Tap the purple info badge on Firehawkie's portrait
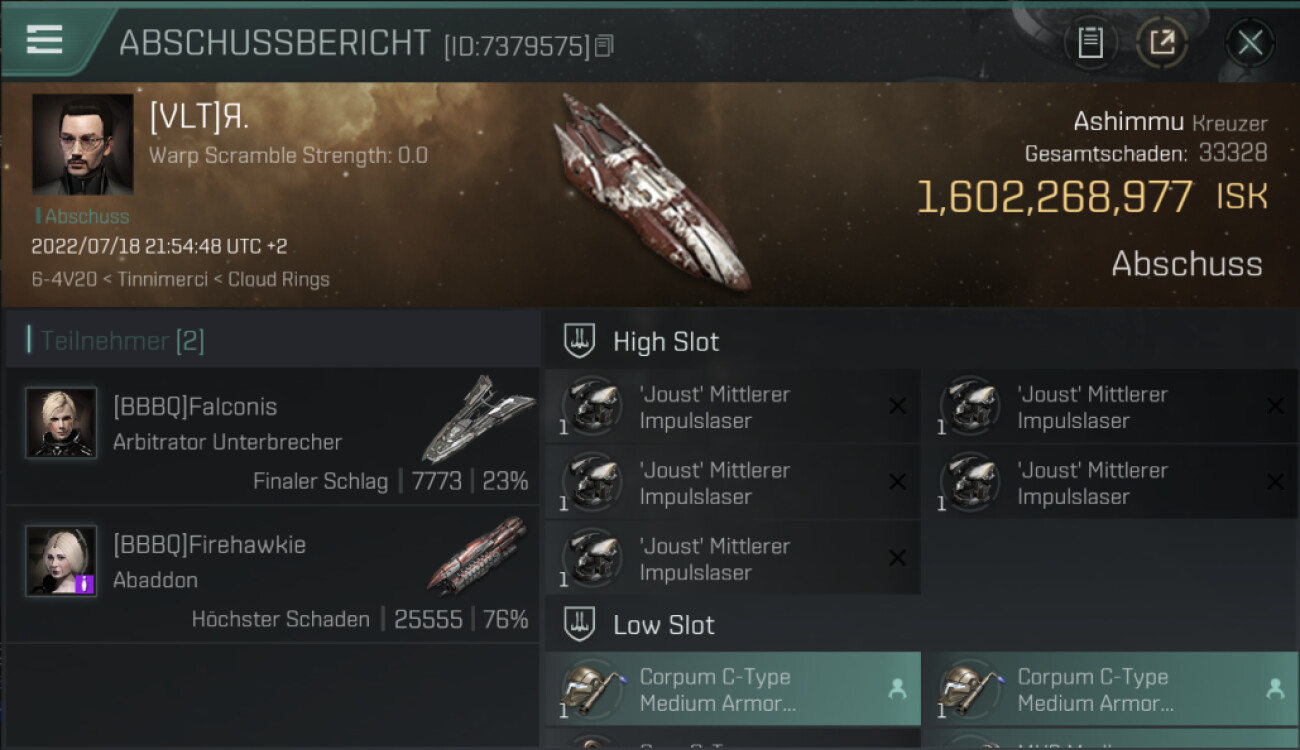Screen dimensions: 1300x750 [x=85, y=583]
